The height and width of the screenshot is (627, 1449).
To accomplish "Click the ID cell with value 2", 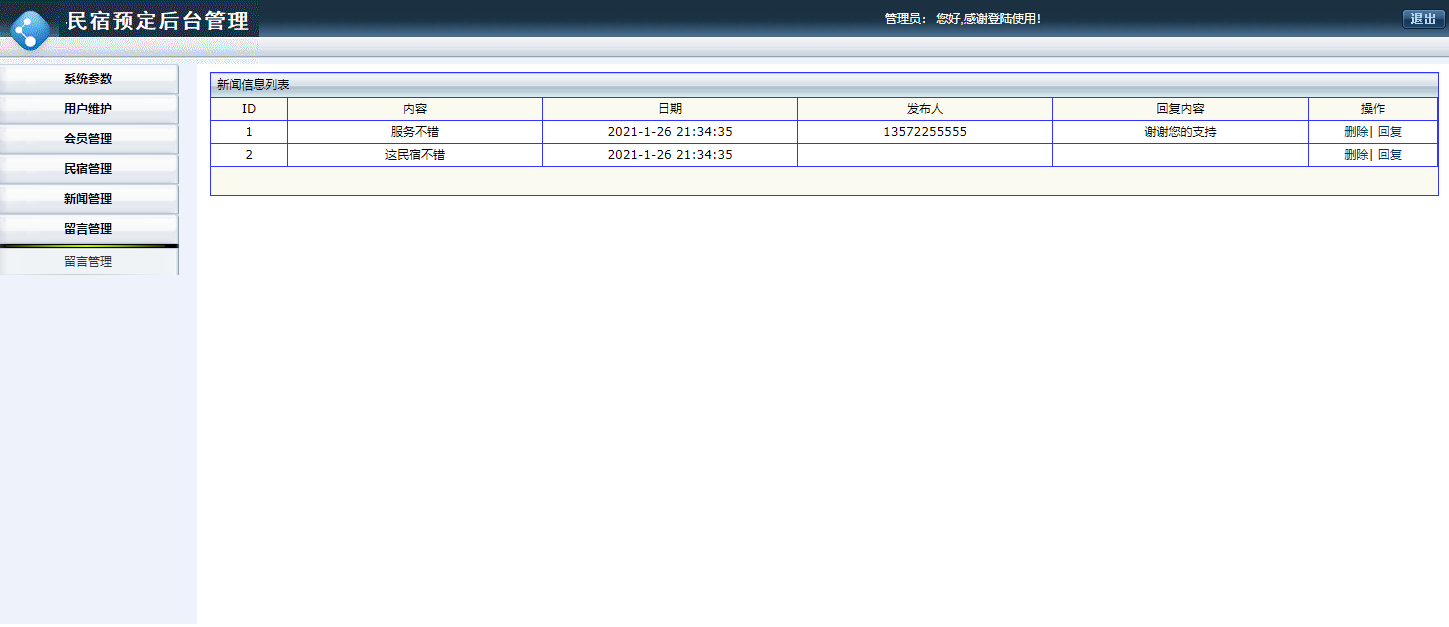I will tap(249, 155).
